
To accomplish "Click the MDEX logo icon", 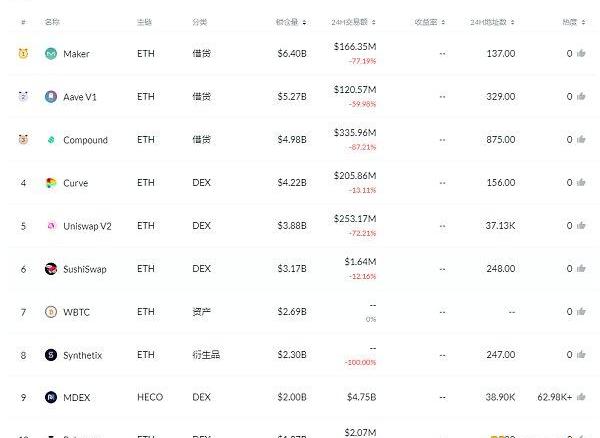I will coord(51,397).
